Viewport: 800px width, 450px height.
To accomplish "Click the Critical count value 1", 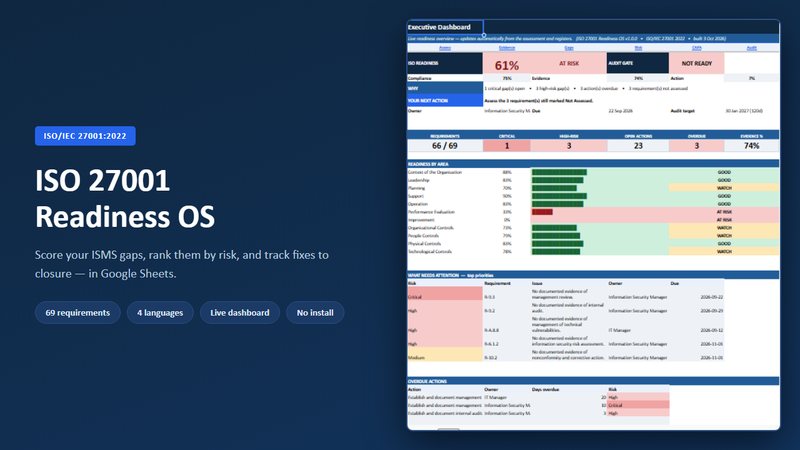I will (507, 146).
